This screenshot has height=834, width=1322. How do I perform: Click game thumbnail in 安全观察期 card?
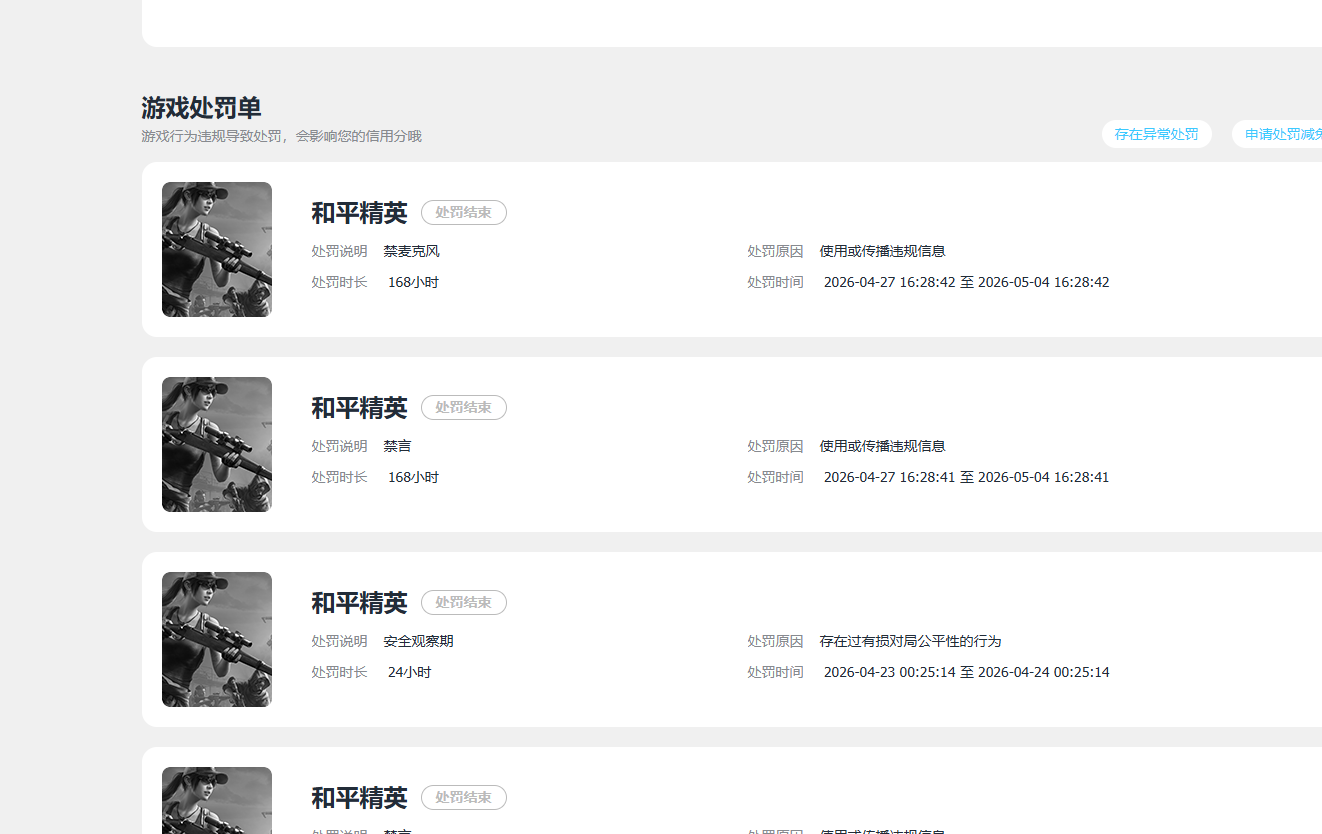(217, 639)
